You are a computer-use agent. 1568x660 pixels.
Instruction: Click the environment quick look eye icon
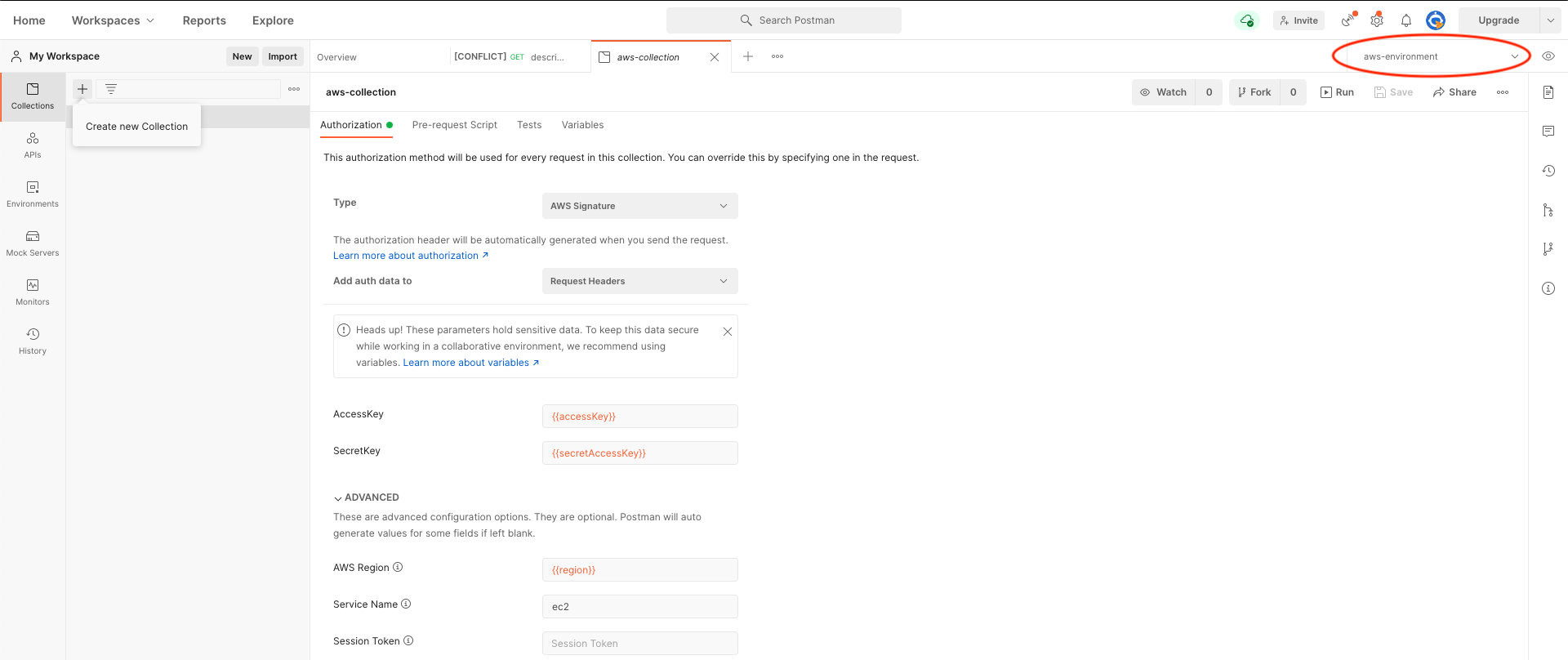point(1548,56)
